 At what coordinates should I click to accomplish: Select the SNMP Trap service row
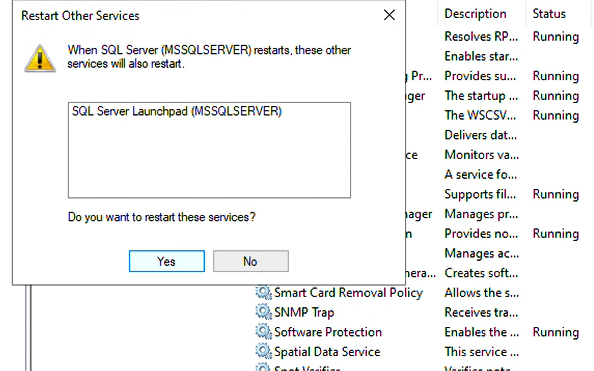click(304, 313)
